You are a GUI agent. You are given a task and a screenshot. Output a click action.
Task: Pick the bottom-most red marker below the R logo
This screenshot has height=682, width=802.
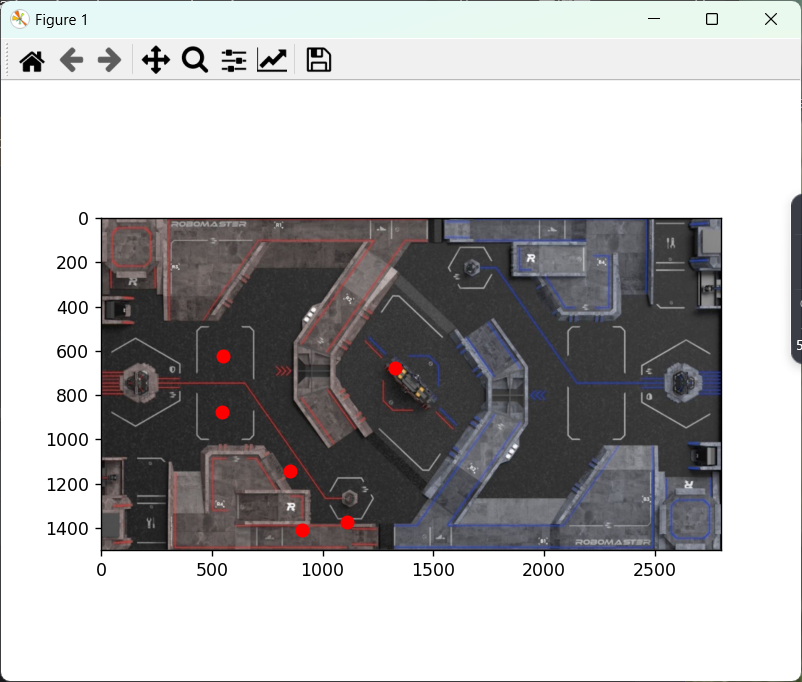tap(303, 530)
